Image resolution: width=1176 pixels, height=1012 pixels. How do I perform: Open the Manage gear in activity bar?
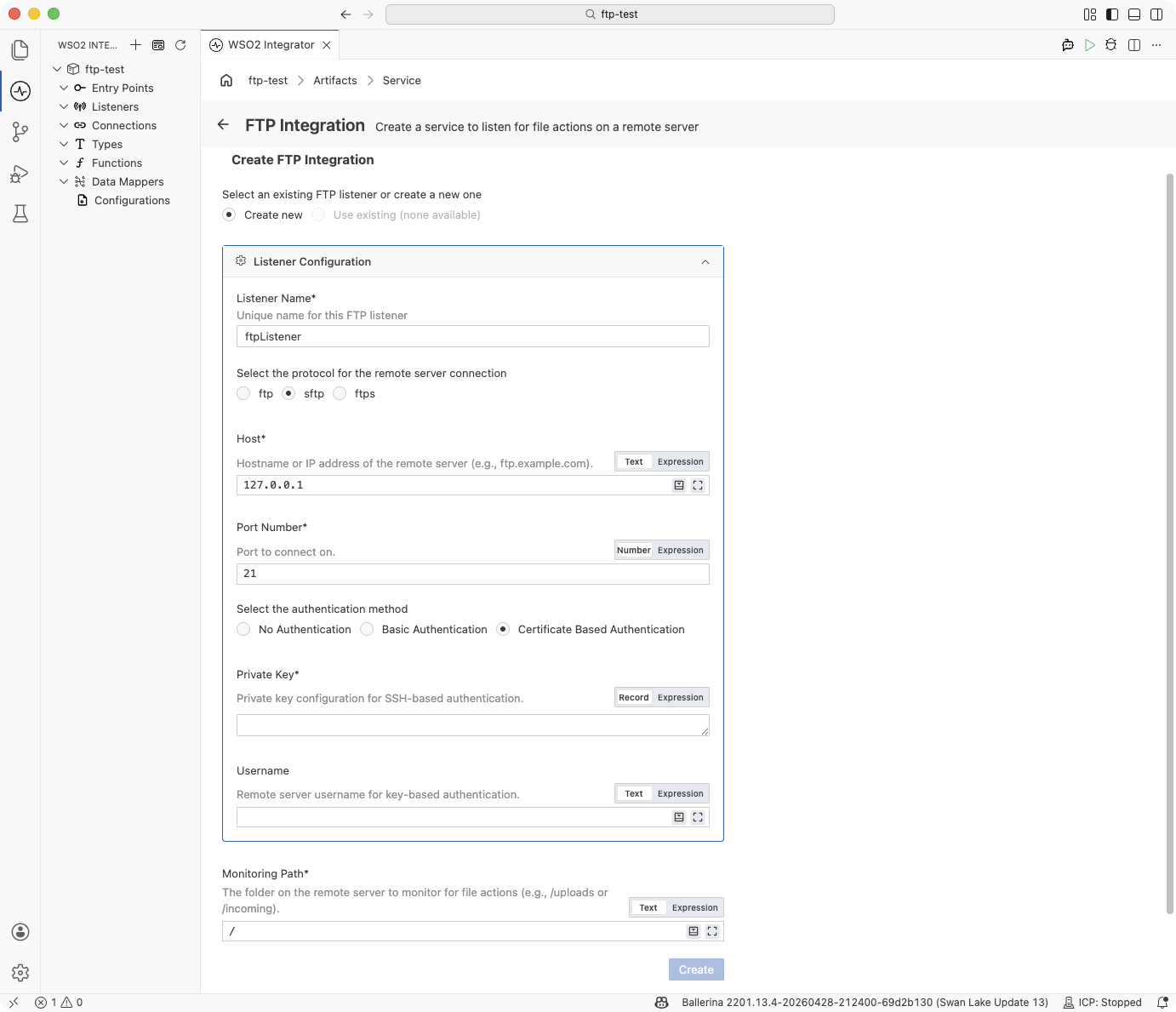coord(20,973)
